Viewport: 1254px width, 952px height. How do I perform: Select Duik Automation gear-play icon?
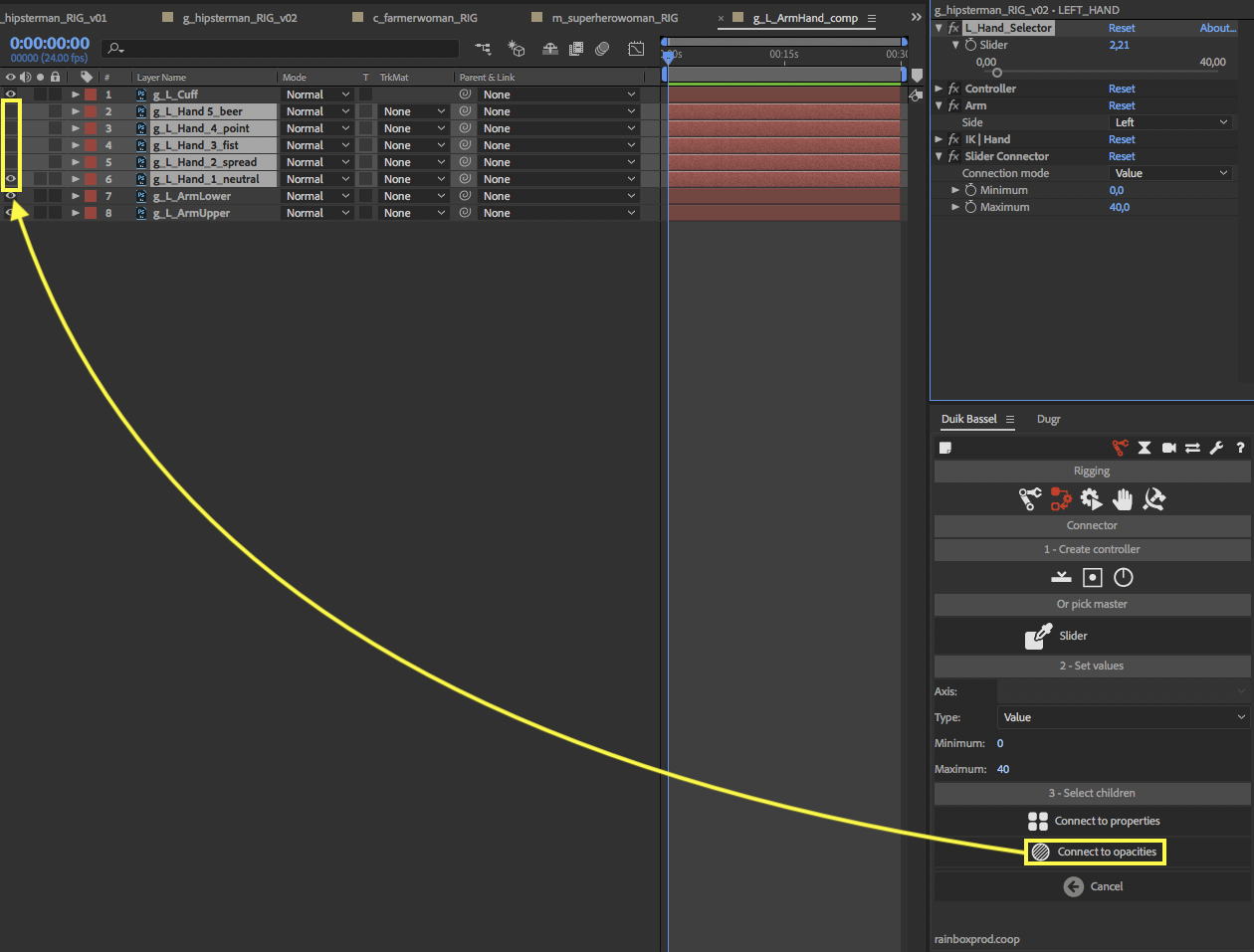pyautogui.click(x=1092, y=498)
